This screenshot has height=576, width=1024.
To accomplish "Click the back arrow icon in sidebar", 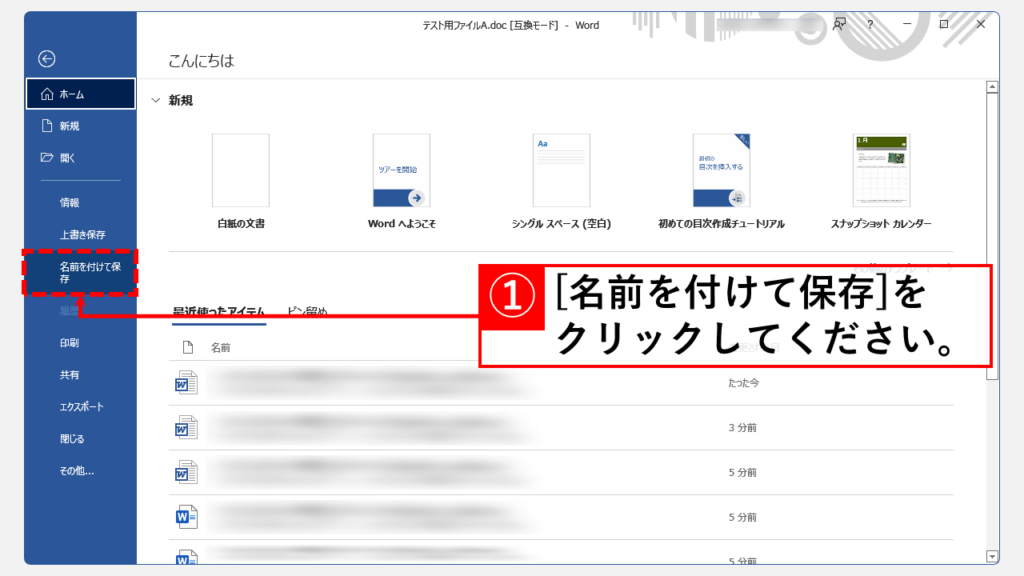I will [47, 59].
